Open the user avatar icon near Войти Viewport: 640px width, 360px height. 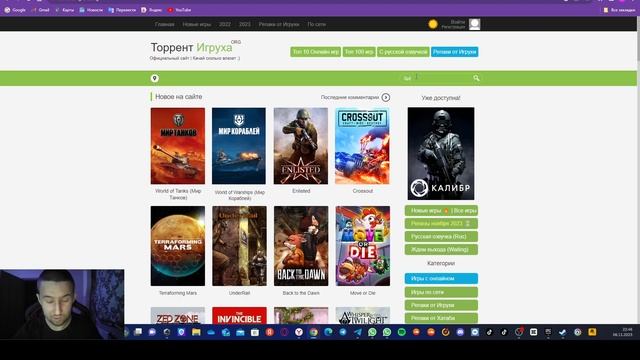(x=474, y=24)
